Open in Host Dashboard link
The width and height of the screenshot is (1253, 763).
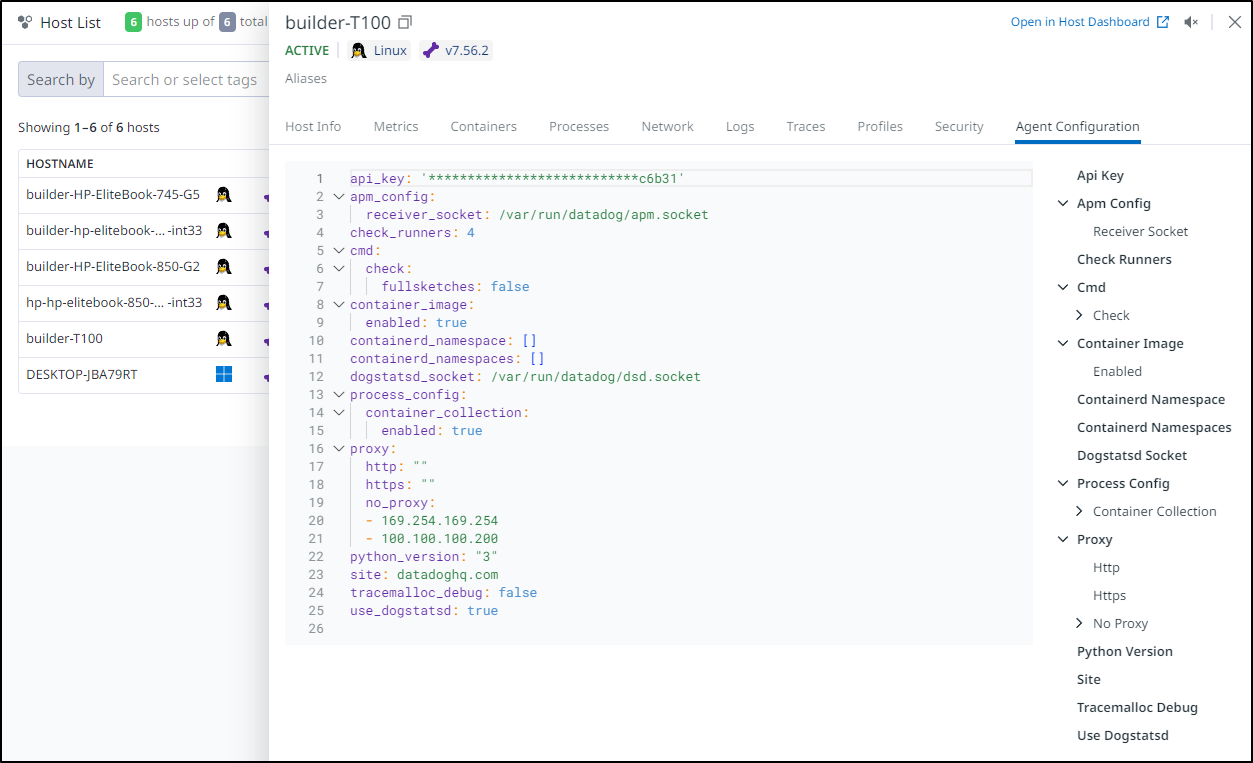(1090, 22)
